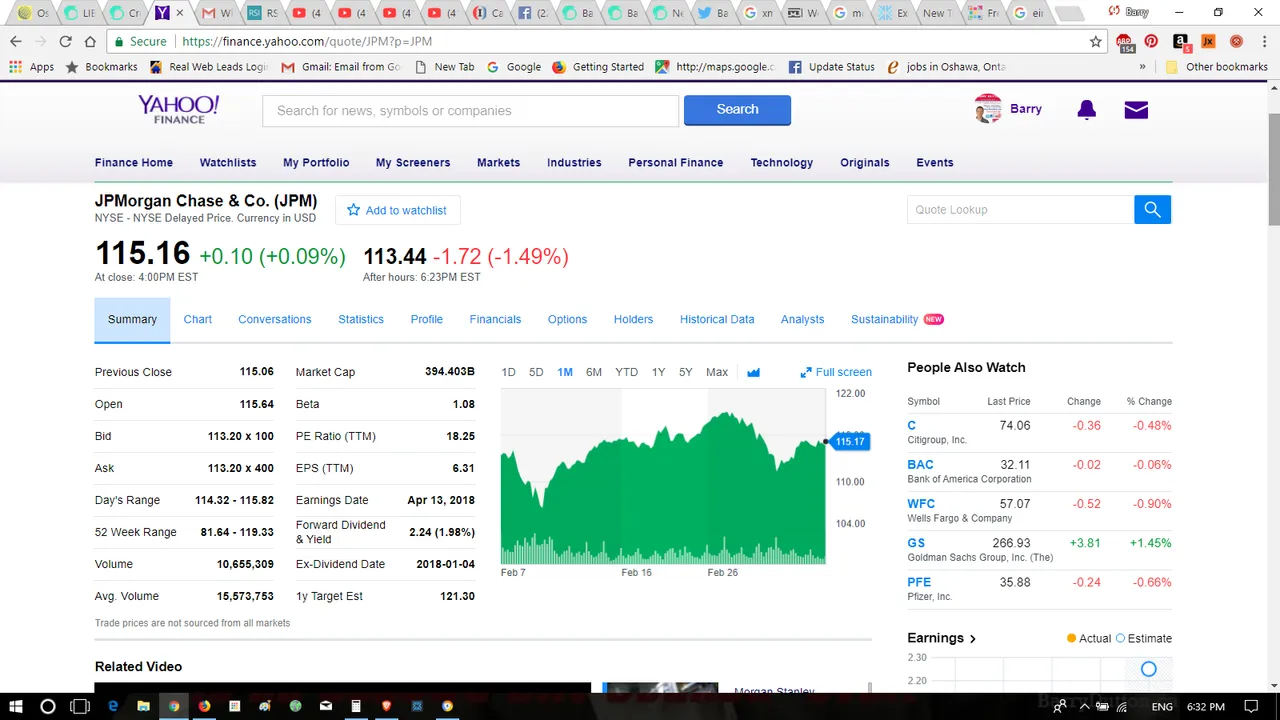Open Gmail bookmark in bookmarks bar

click(x=341, y=67)
